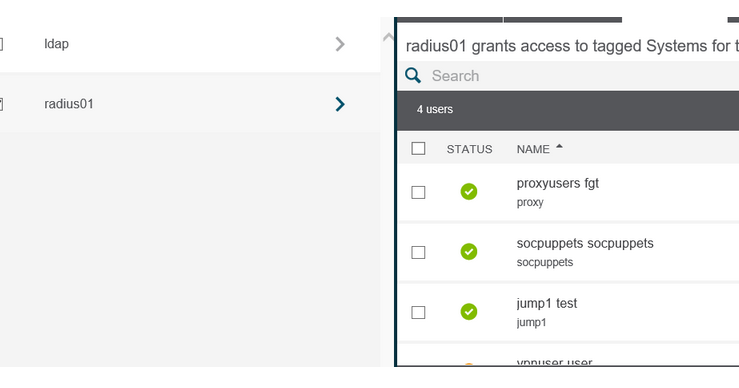Check the socpuppets user checkbox
Image resolution: width=739 pixels, height=388 pixels.
pos(418,252)
